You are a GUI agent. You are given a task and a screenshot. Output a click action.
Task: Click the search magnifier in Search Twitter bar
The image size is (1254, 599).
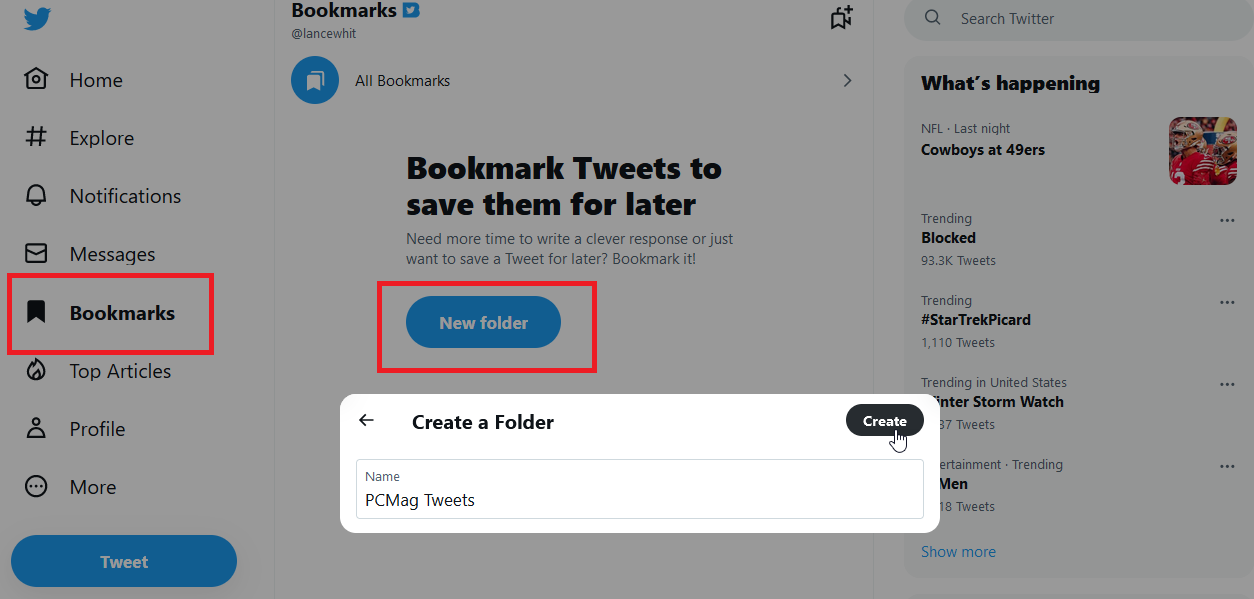932,18
